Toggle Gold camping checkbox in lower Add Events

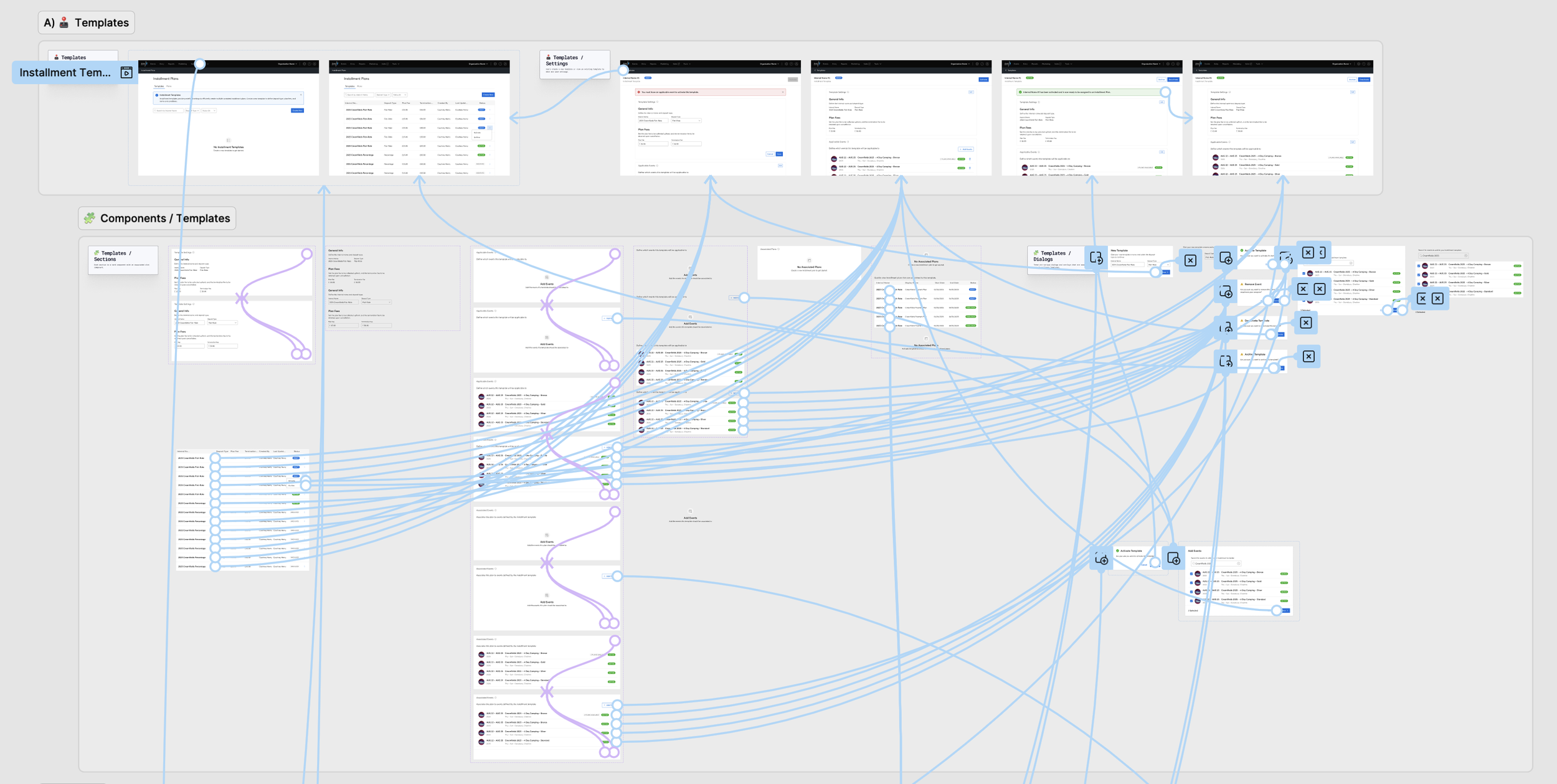(x=1191, y=583)
